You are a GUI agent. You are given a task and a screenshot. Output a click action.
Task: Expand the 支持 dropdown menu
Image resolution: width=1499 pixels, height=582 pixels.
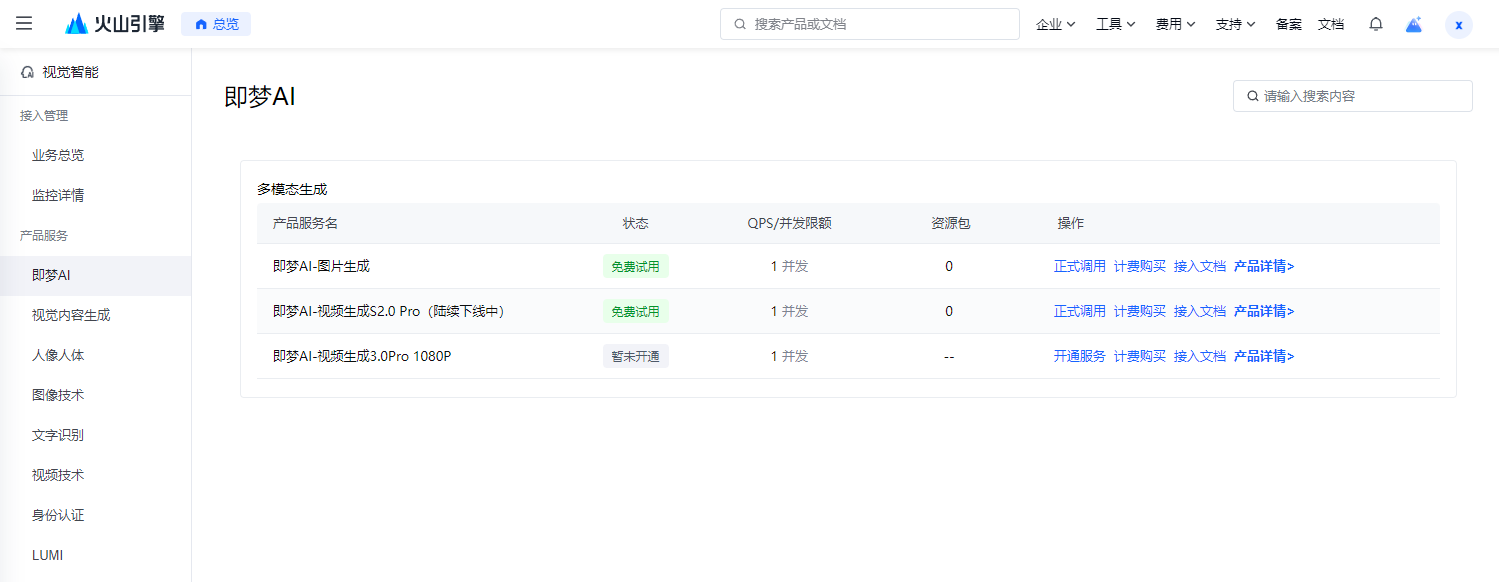(x=1236, y=24)
